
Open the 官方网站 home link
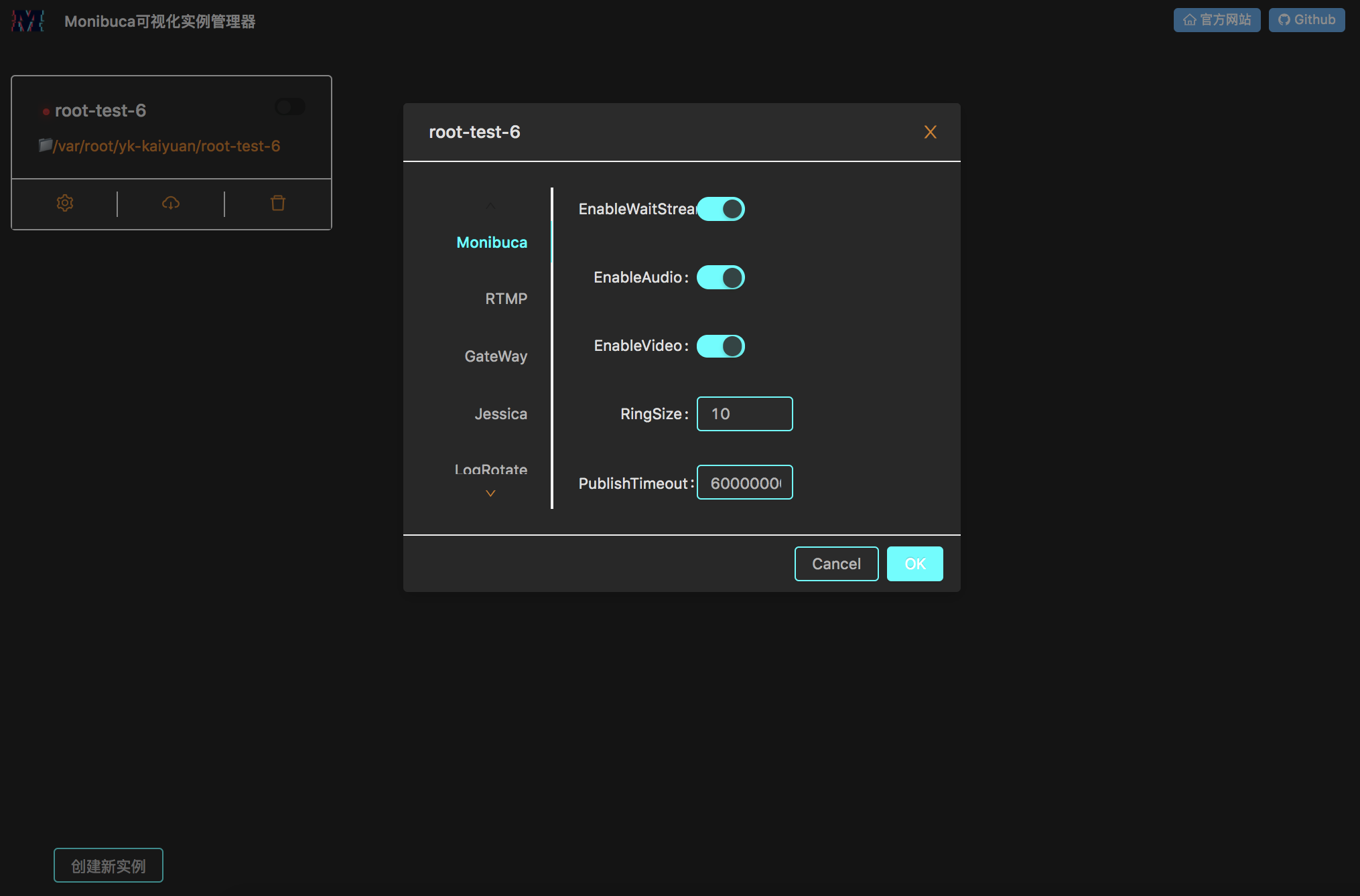(x=1217, y=20)
